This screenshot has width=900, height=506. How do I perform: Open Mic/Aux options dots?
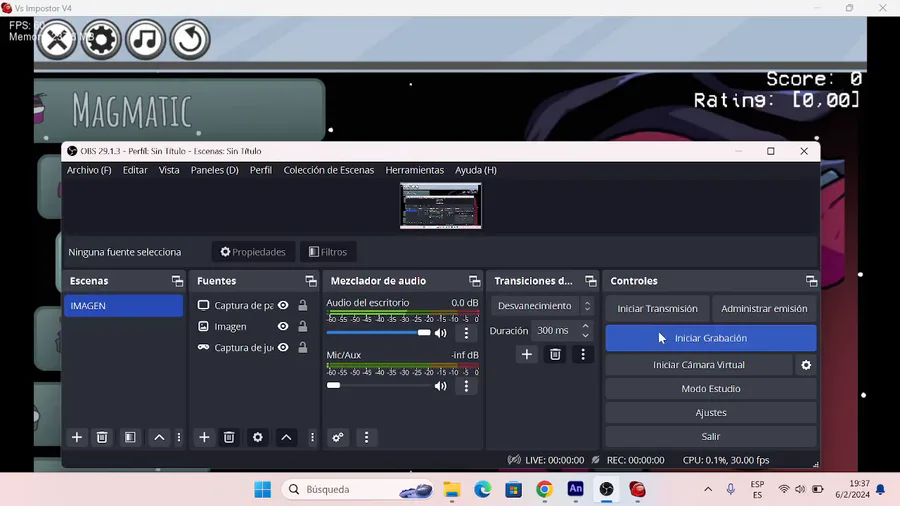point(466,386)
